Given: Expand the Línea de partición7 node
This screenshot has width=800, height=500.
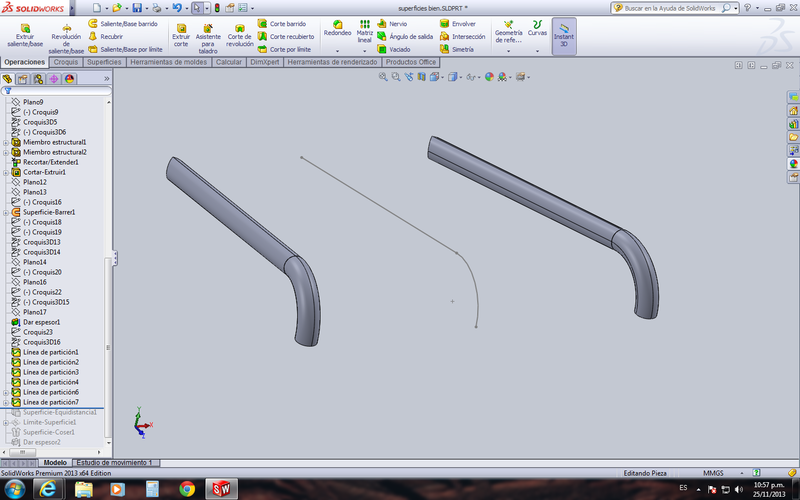Looking at the screenshot, I should [6, 402].
